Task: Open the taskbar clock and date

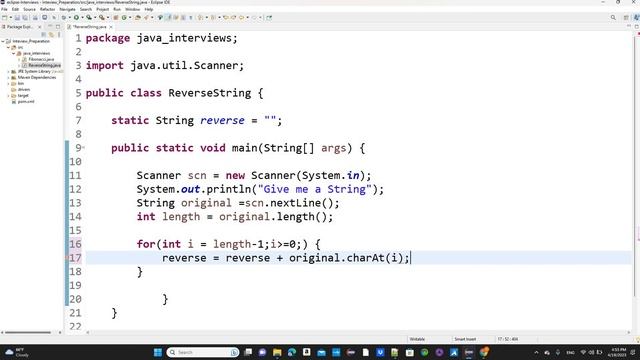Action: (x=617, y=352)
